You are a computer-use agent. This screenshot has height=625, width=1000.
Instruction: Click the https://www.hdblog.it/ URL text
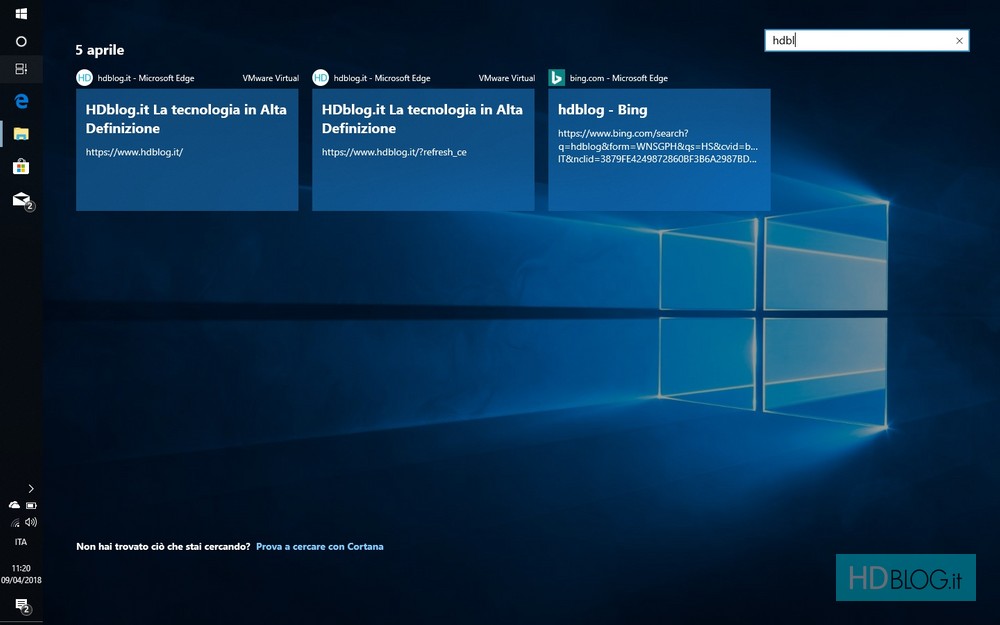pyautogui.click(x=135, y=152)
